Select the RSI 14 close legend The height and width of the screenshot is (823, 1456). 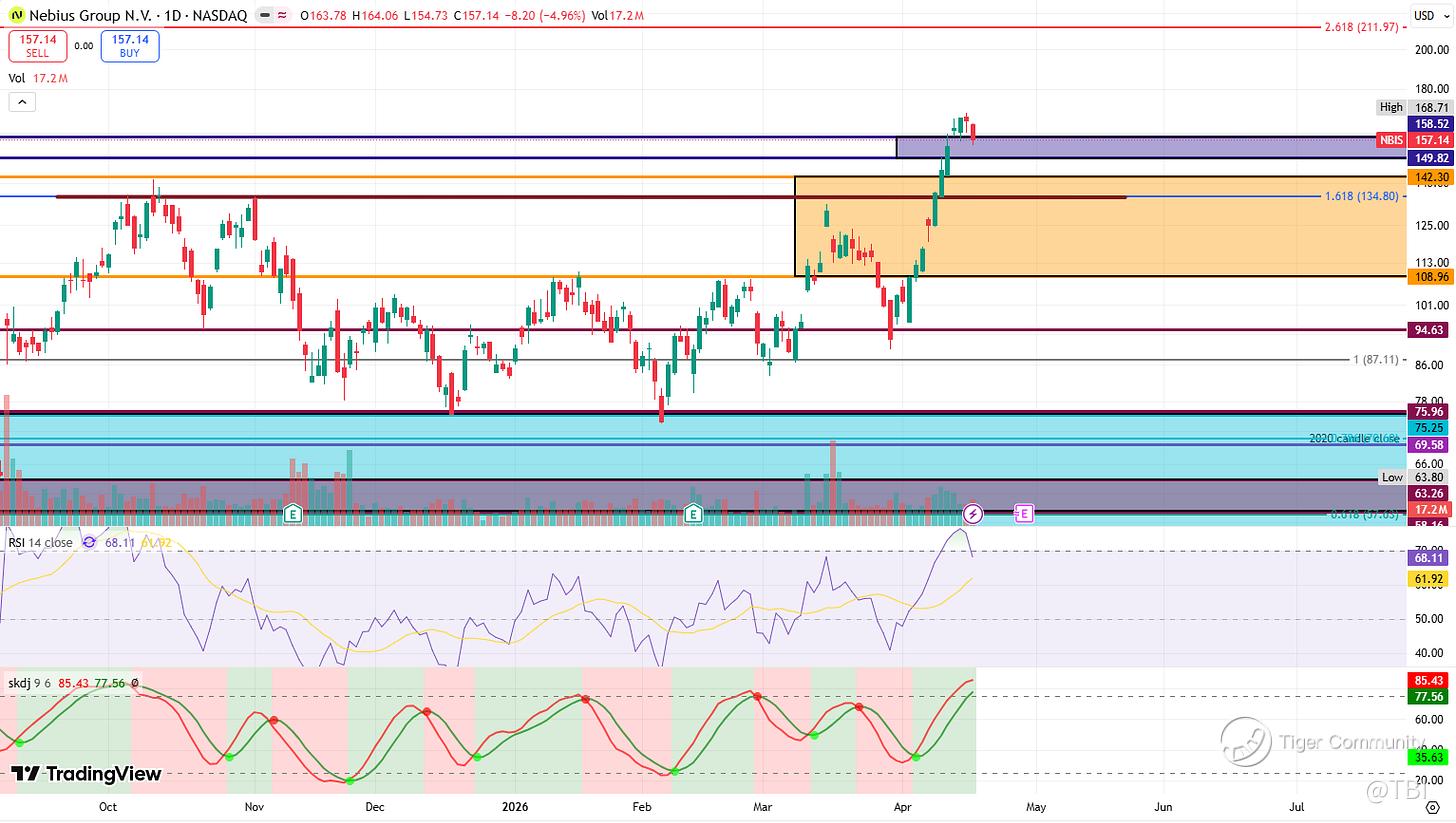tap(40, 542)
